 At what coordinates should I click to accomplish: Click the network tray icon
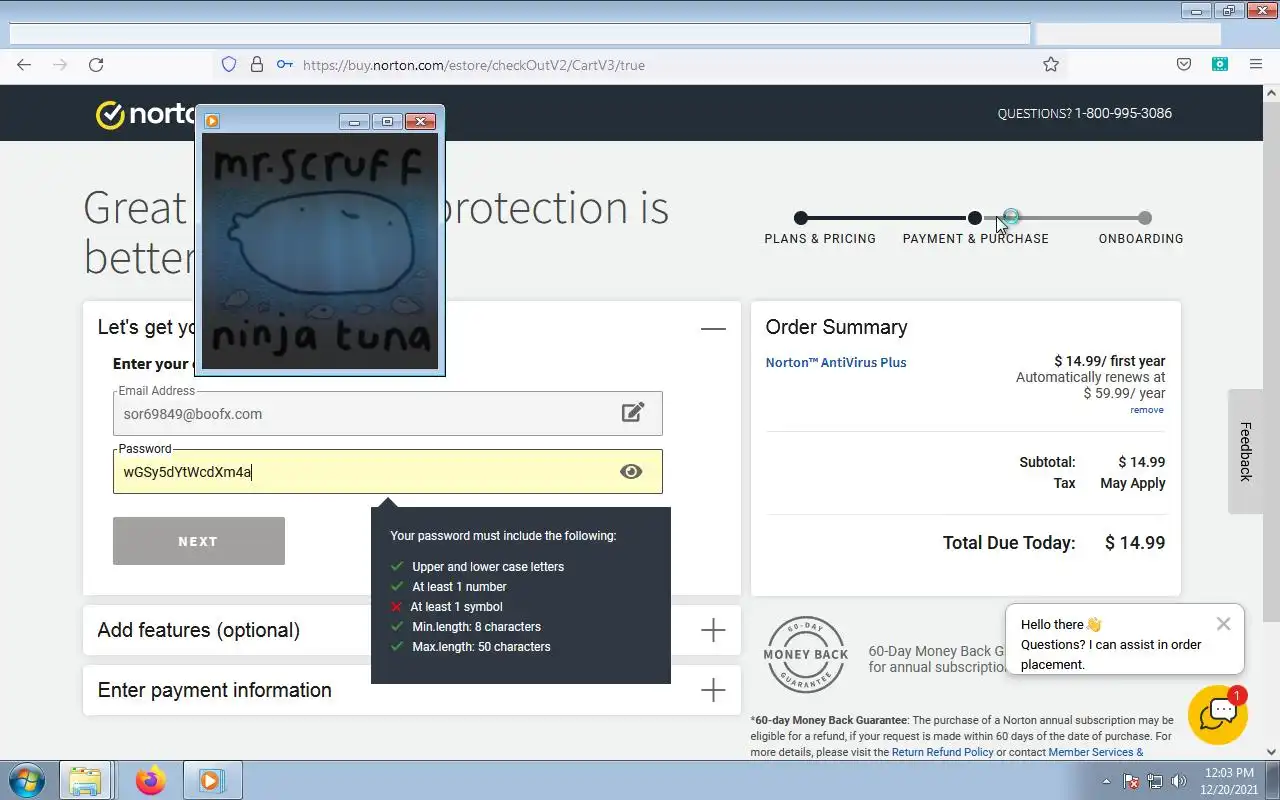click(1155, 781)
